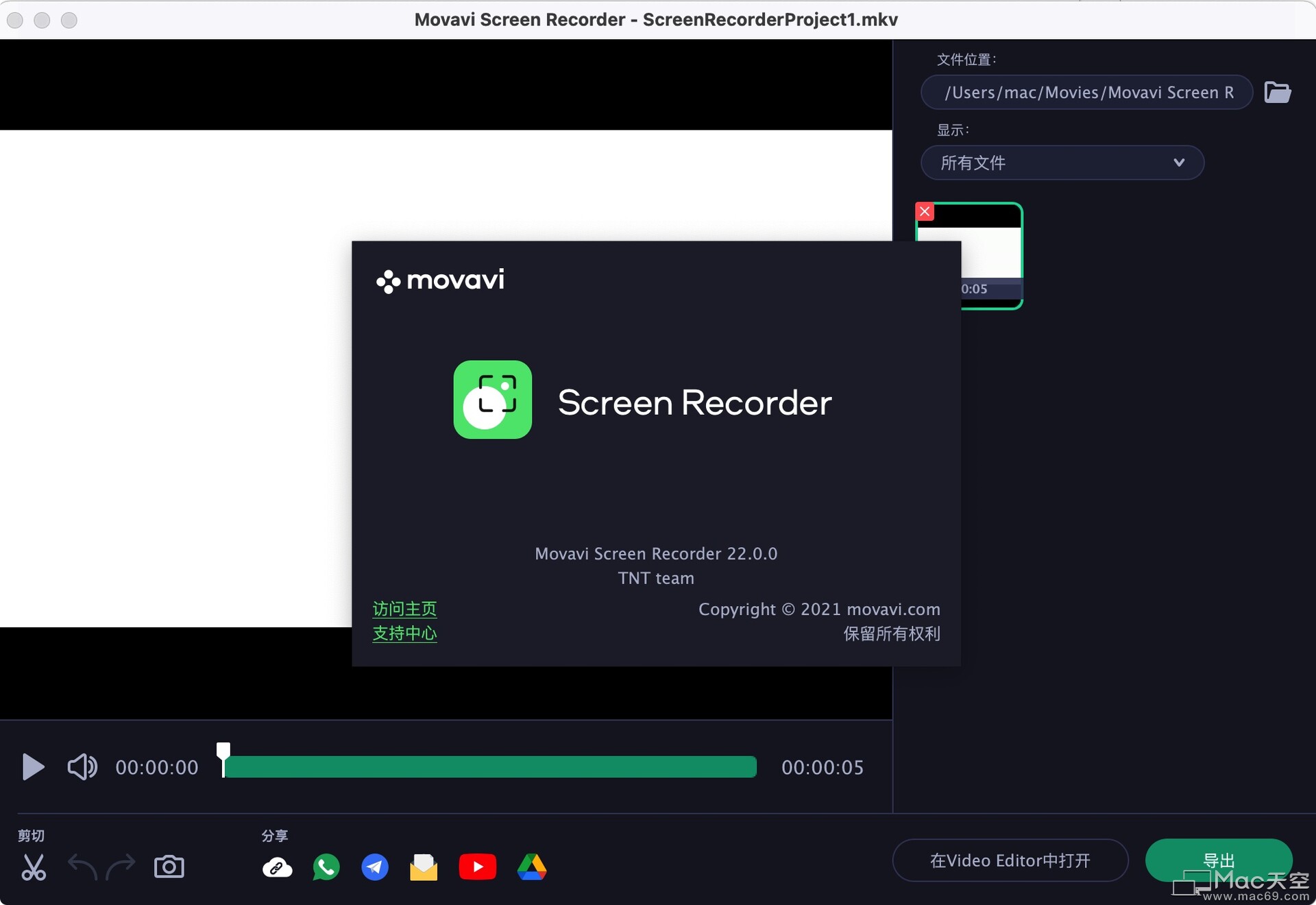The image size is (1316, 905).
Task: Open 访问主页 link in About dialog
Action: coord(404,609)
